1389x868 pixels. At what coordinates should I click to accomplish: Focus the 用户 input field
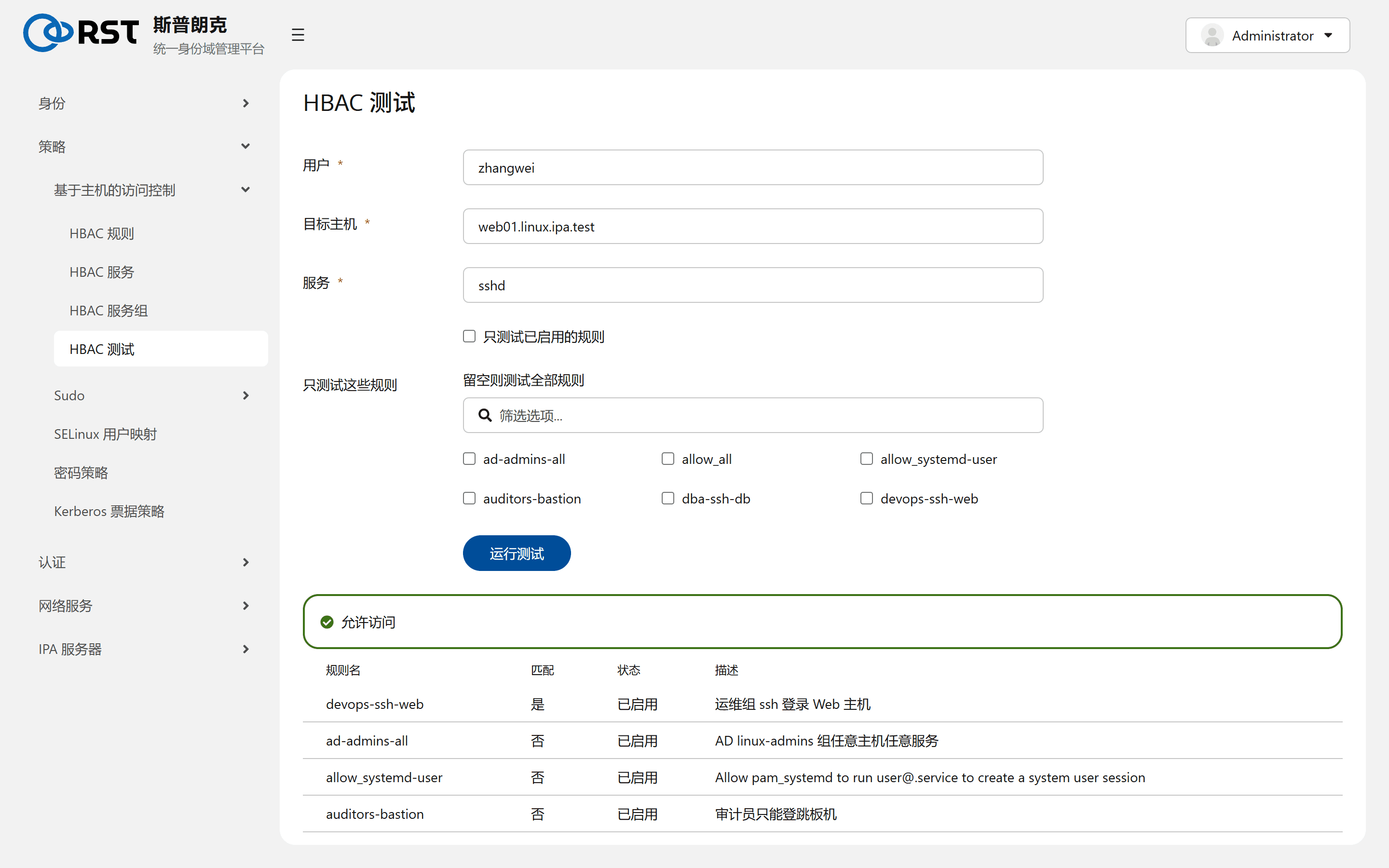tap(753, 168)
